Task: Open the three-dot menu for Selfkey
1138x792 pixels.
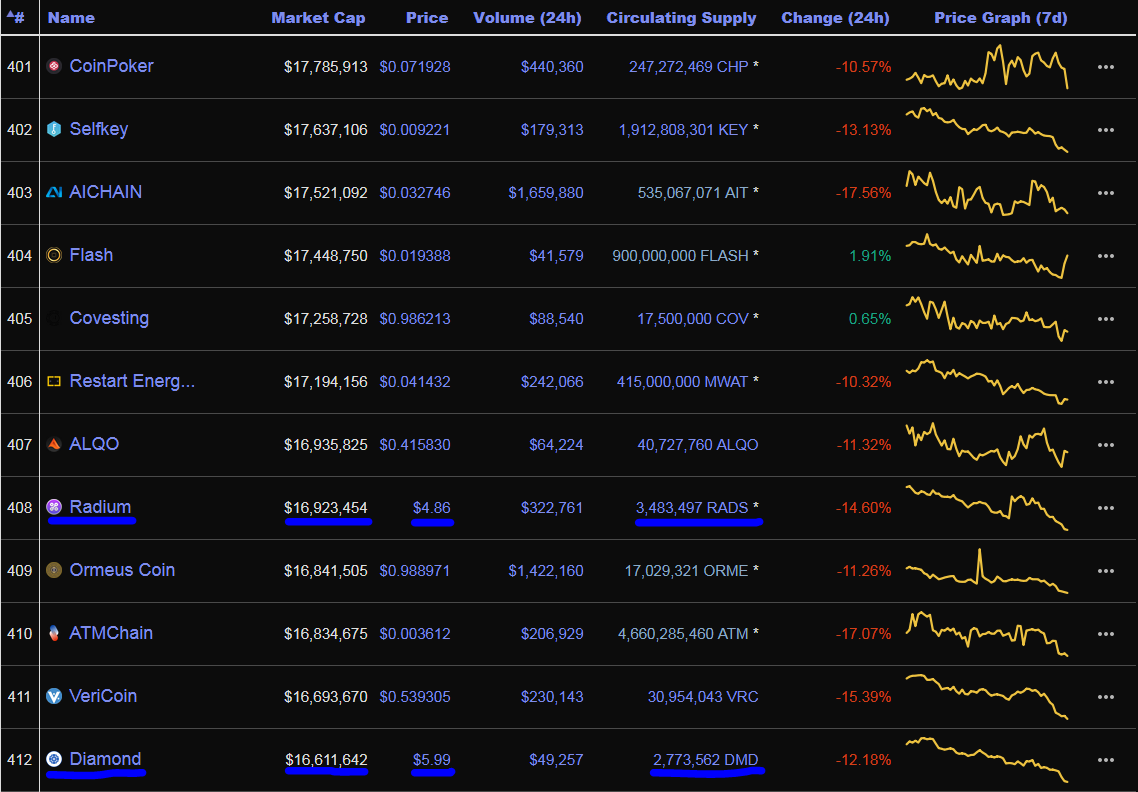Action: click(x=1106, y=130)
